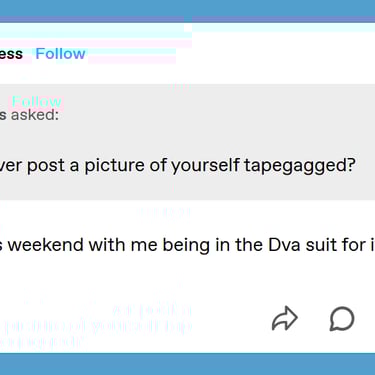The width and height of the screenshot is (375, 375).
Task: Open the blog name ending in "ess"
Action: click(11, 54)
